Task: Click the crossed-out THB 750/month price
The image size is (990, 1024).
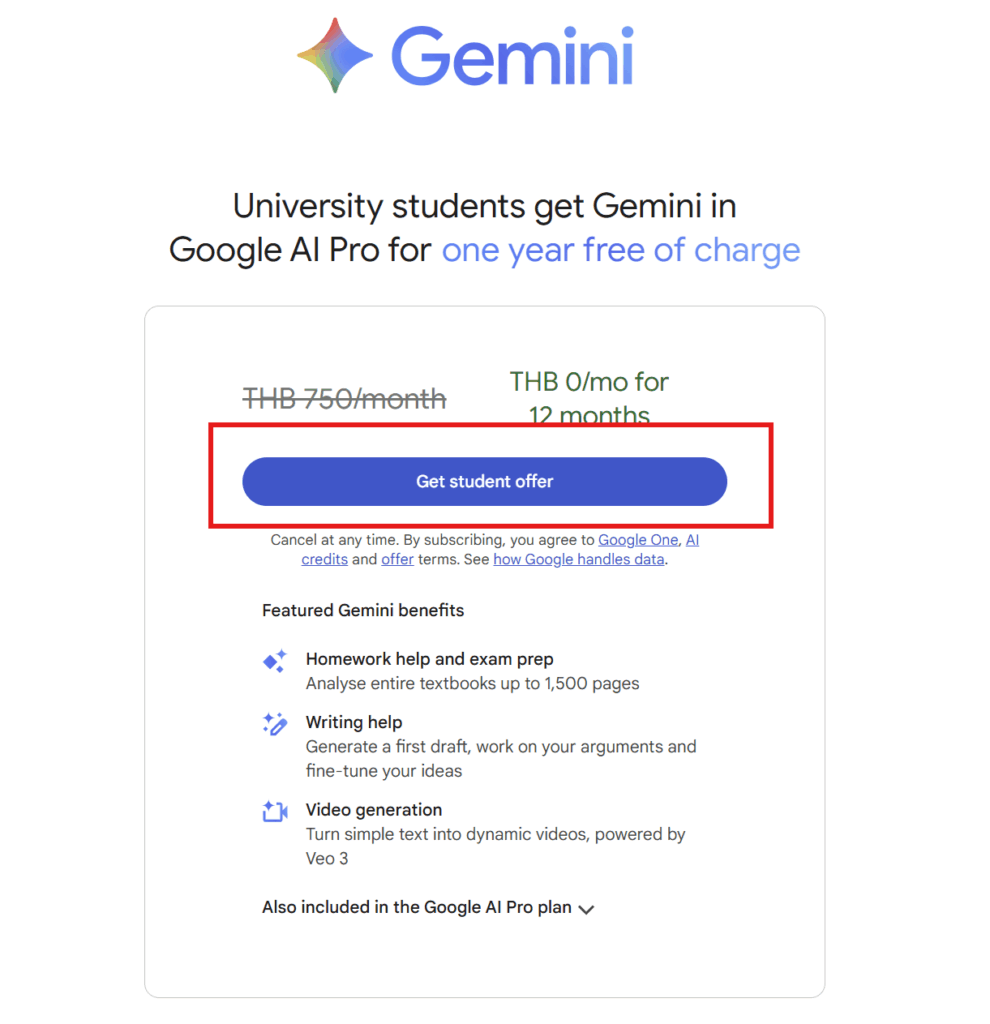Action: click(345, 399)
